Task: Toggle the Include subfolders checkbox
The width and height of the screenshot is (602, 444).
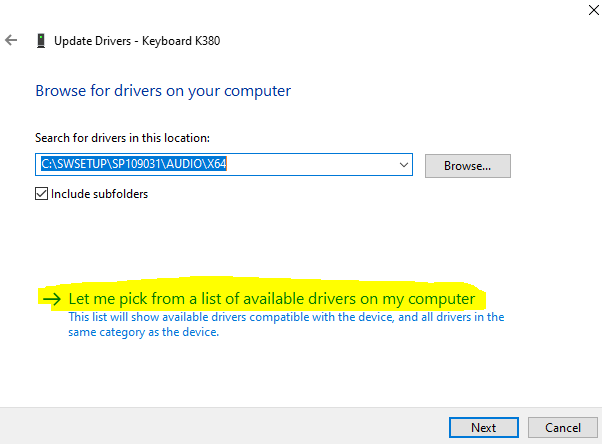Action: click(41, 194)
